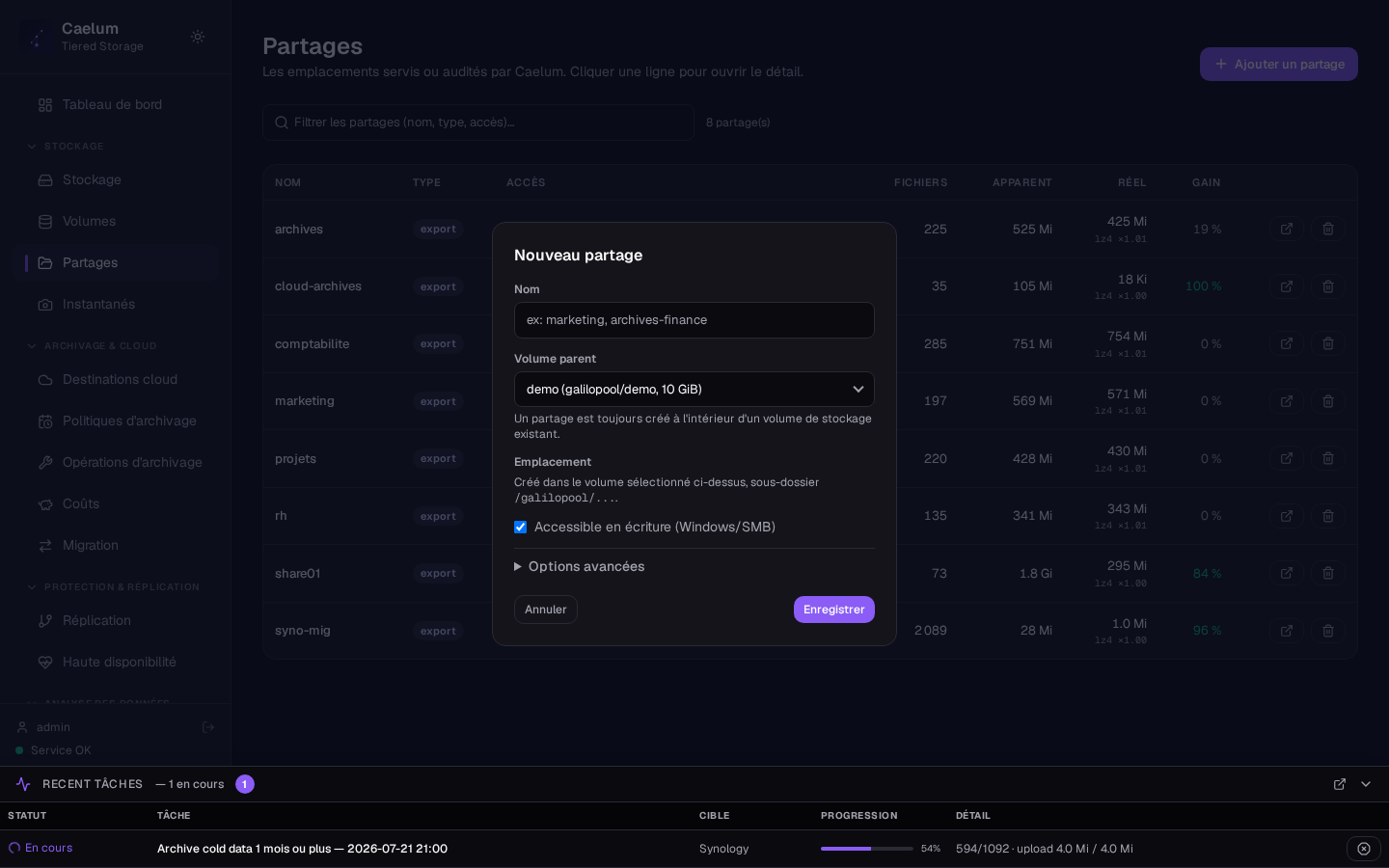Collapse the ARCHIVAGE & CLOUD section
1389x868 pixels.
click(x=91, y=345)
